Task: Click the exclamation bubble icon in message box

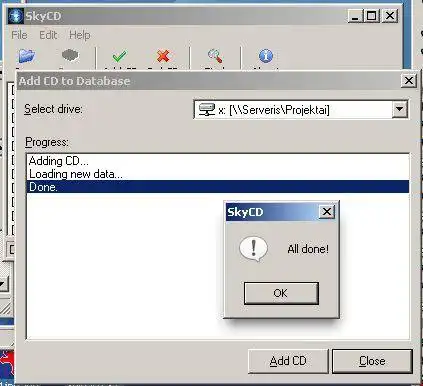Action: [253, 249]
